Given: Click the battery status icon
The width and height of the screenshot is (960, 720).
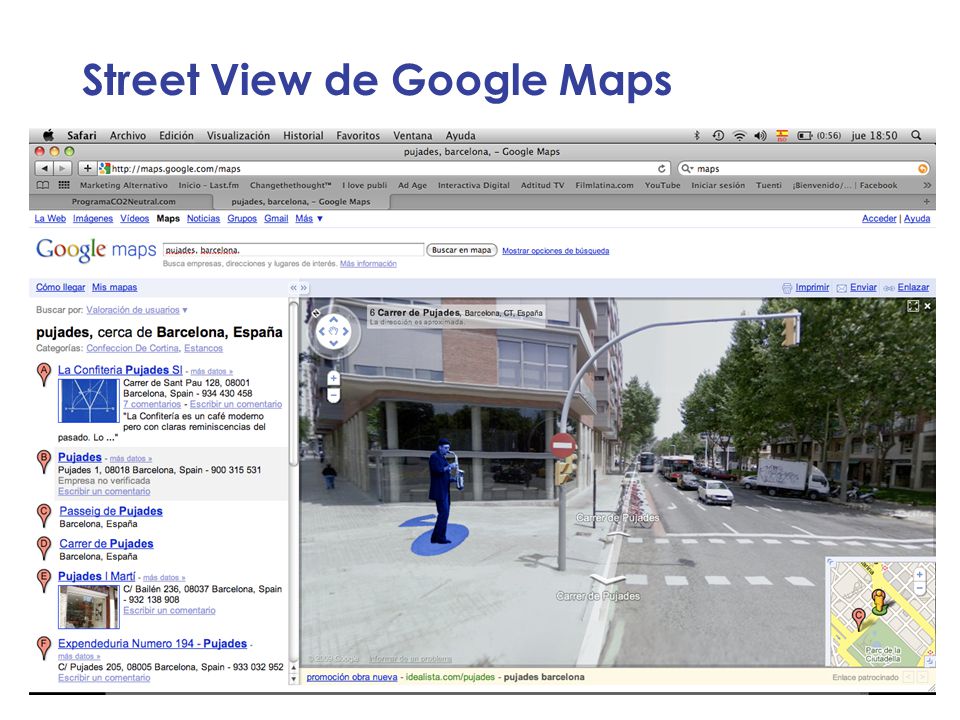Looking at the screenshot, I should [804, 135].
